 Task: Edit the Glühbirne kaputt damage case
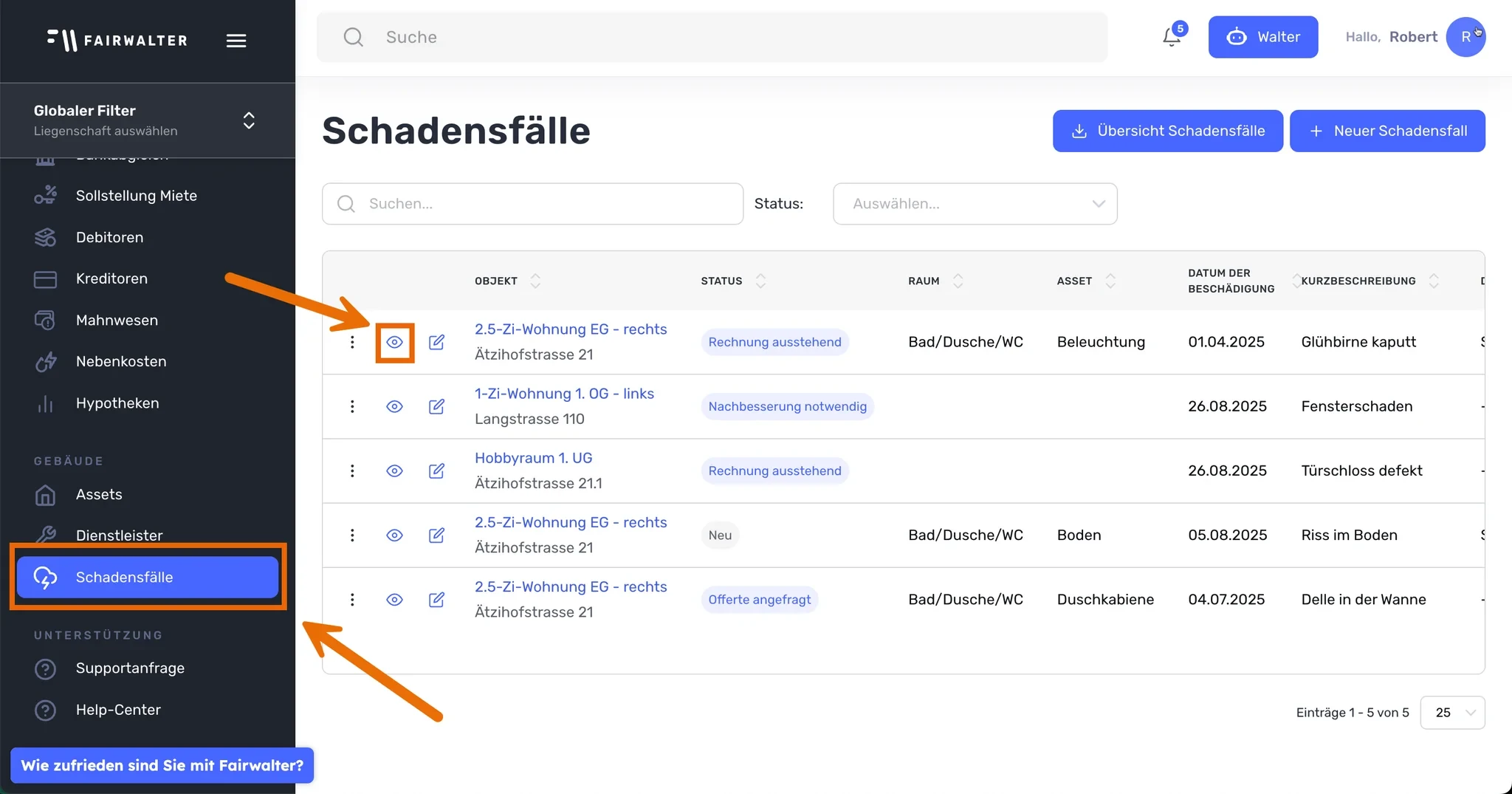(x=437, y=342)
